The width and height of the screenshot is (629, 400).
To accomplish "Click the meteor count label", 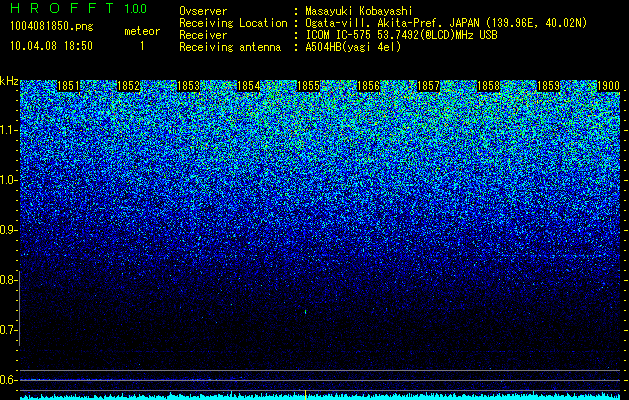I will coord(142,31).
